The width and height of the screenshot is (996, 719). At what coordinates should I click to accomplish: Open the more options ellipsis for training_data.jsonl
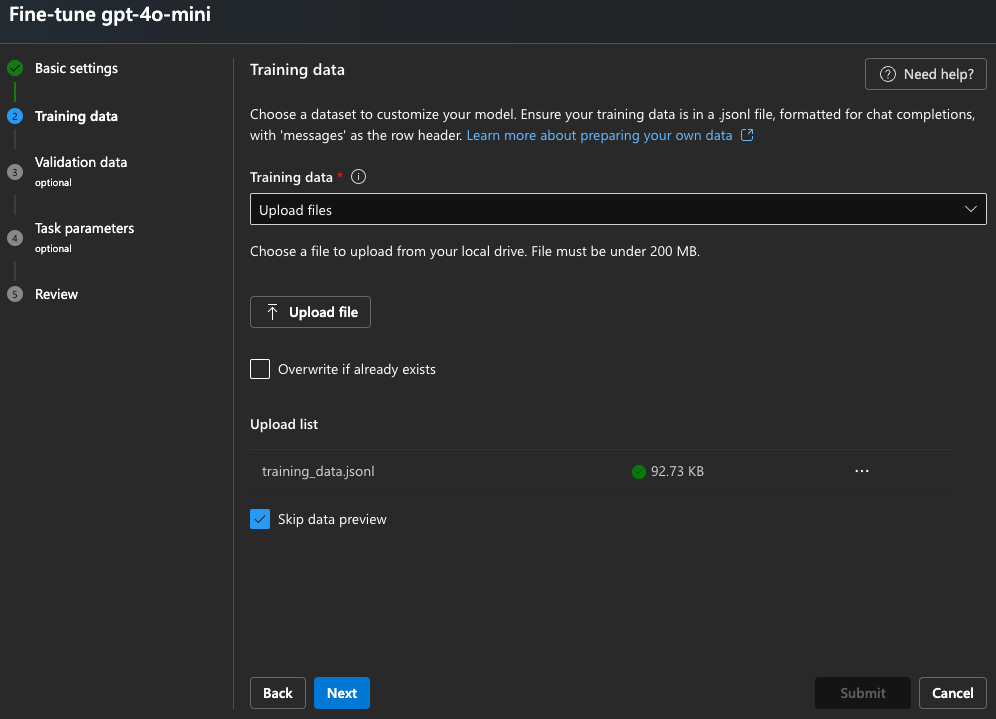pyautogui.click(x=862, y=471)
